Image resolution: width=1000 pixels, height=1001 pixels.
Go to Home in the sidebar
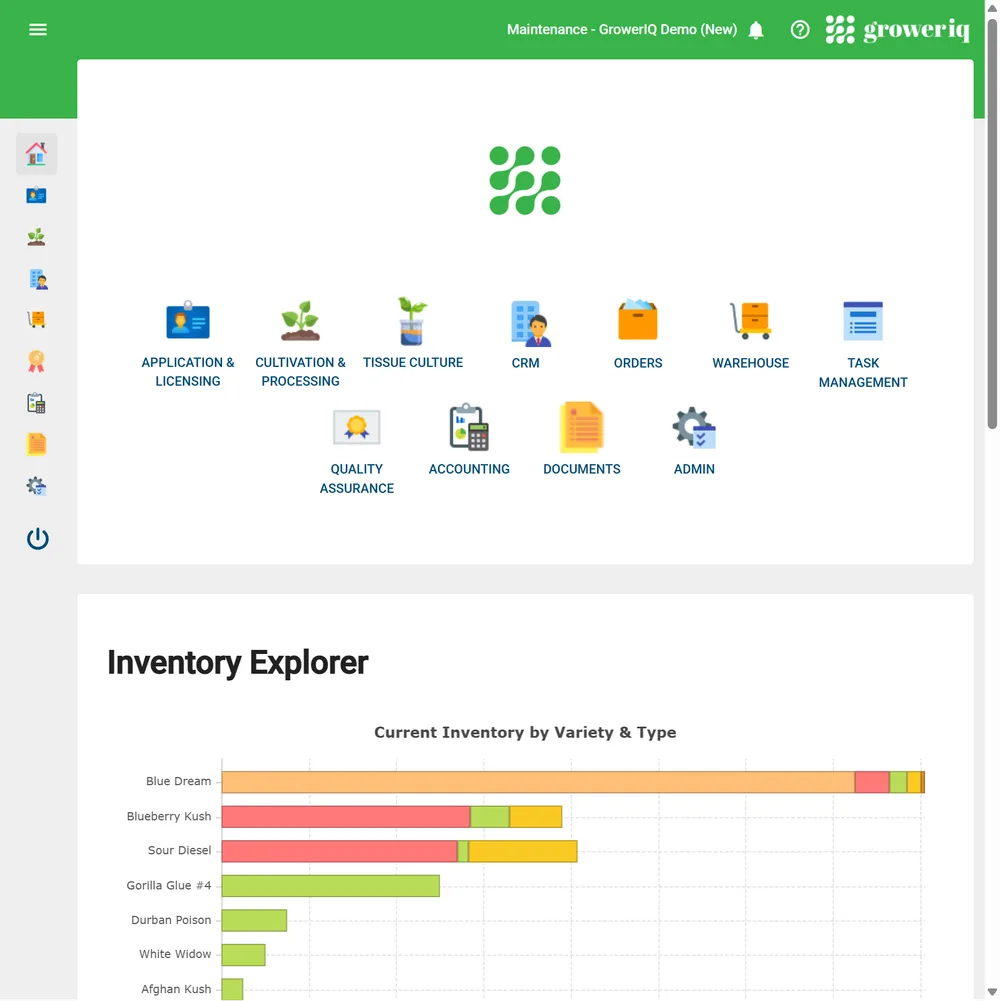(36, 154)
